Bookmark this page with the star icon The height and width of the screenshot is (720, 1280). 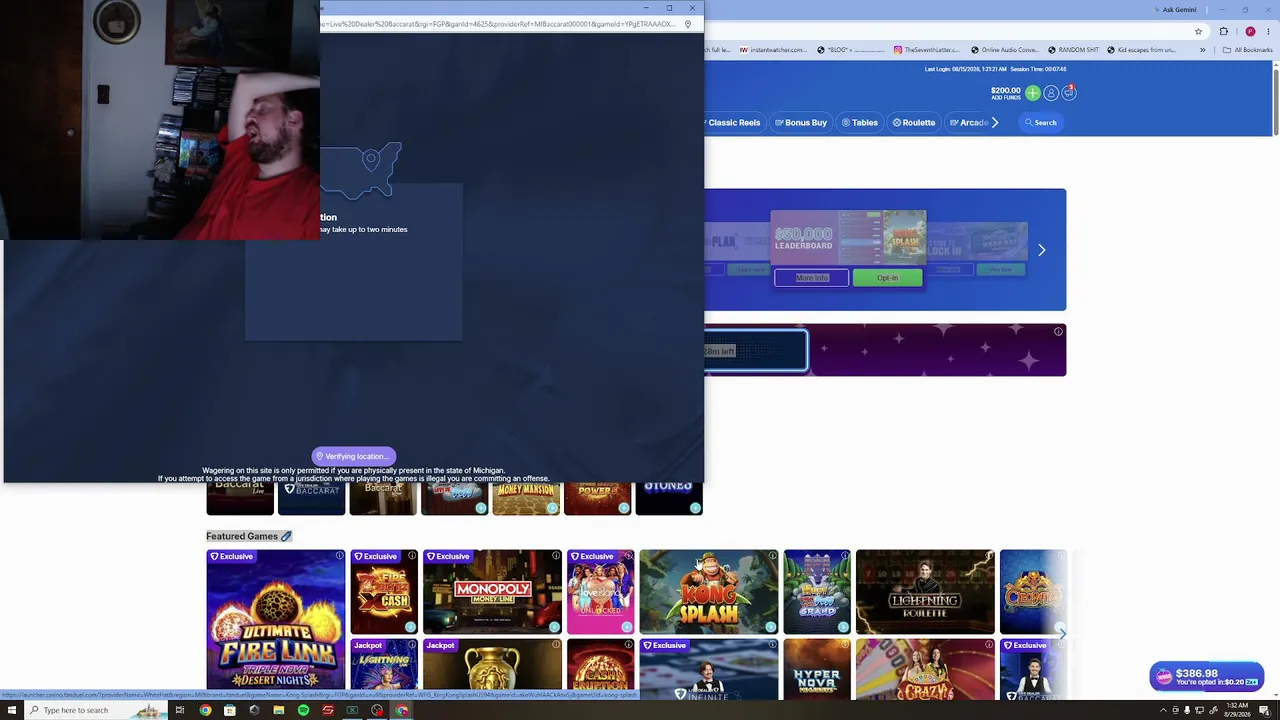pyautogui.click(x=1198, y=31)
